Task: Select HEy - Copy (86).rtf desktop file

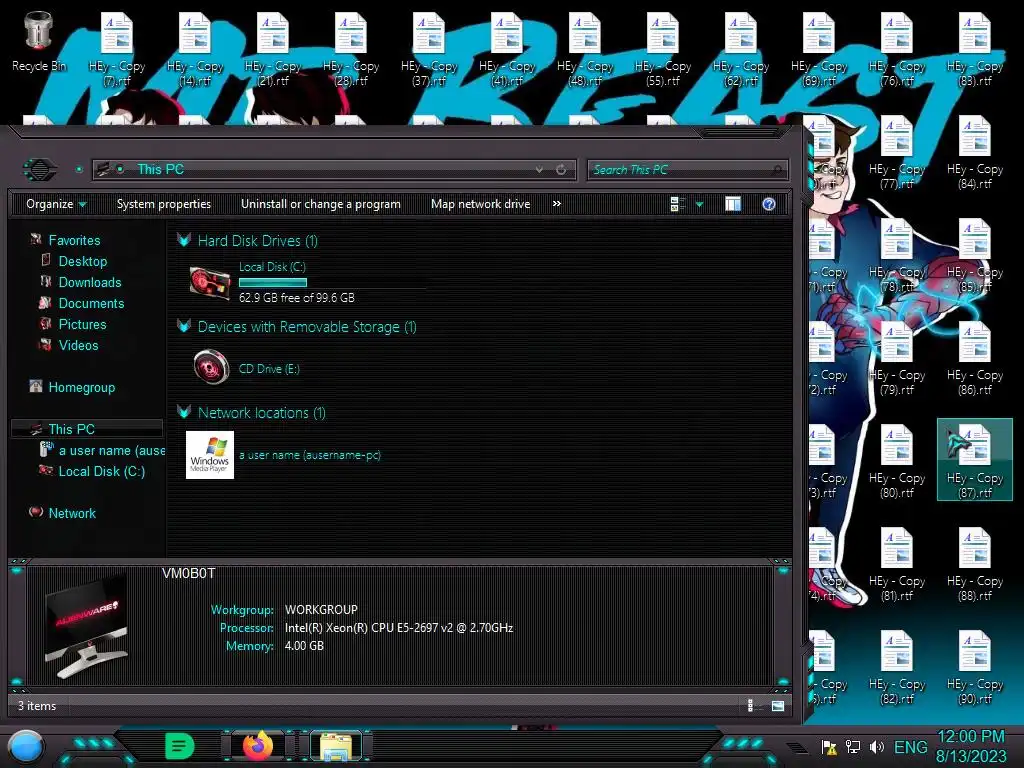Action: pyautogui.click(x=975, y=359)
